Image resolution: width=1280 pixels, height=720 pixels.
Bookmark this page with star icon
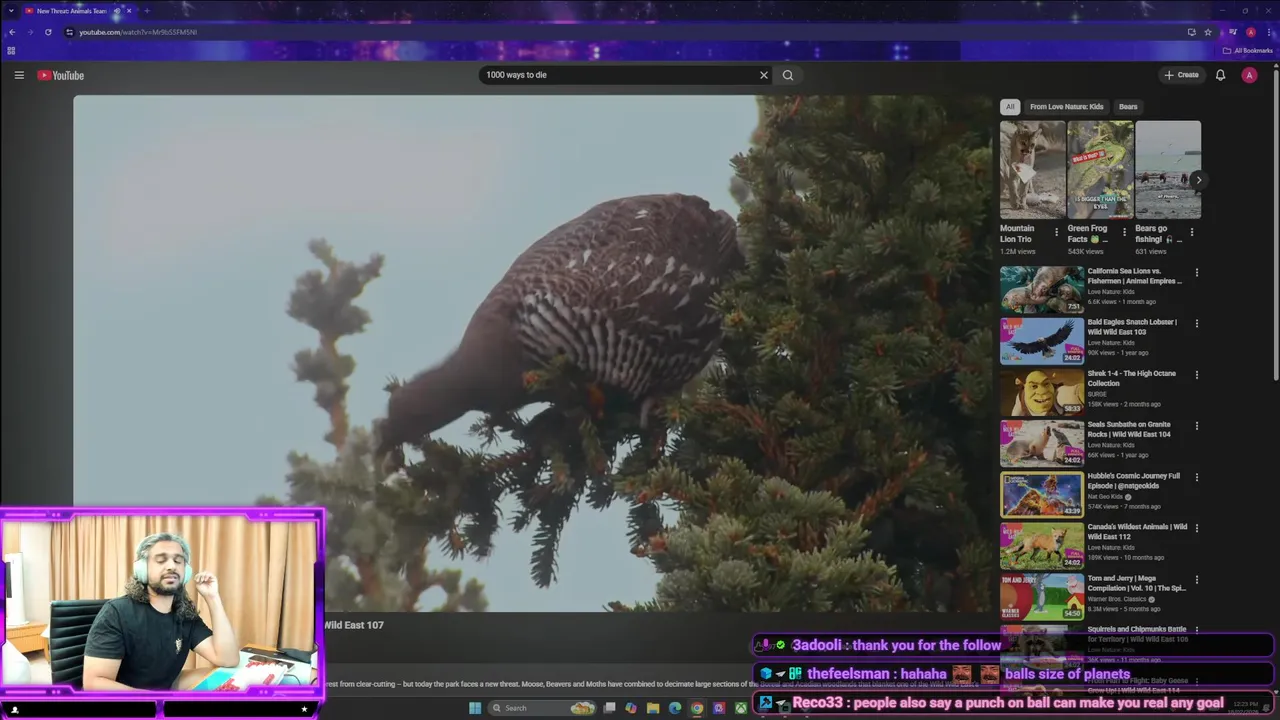pos(1208,32)
